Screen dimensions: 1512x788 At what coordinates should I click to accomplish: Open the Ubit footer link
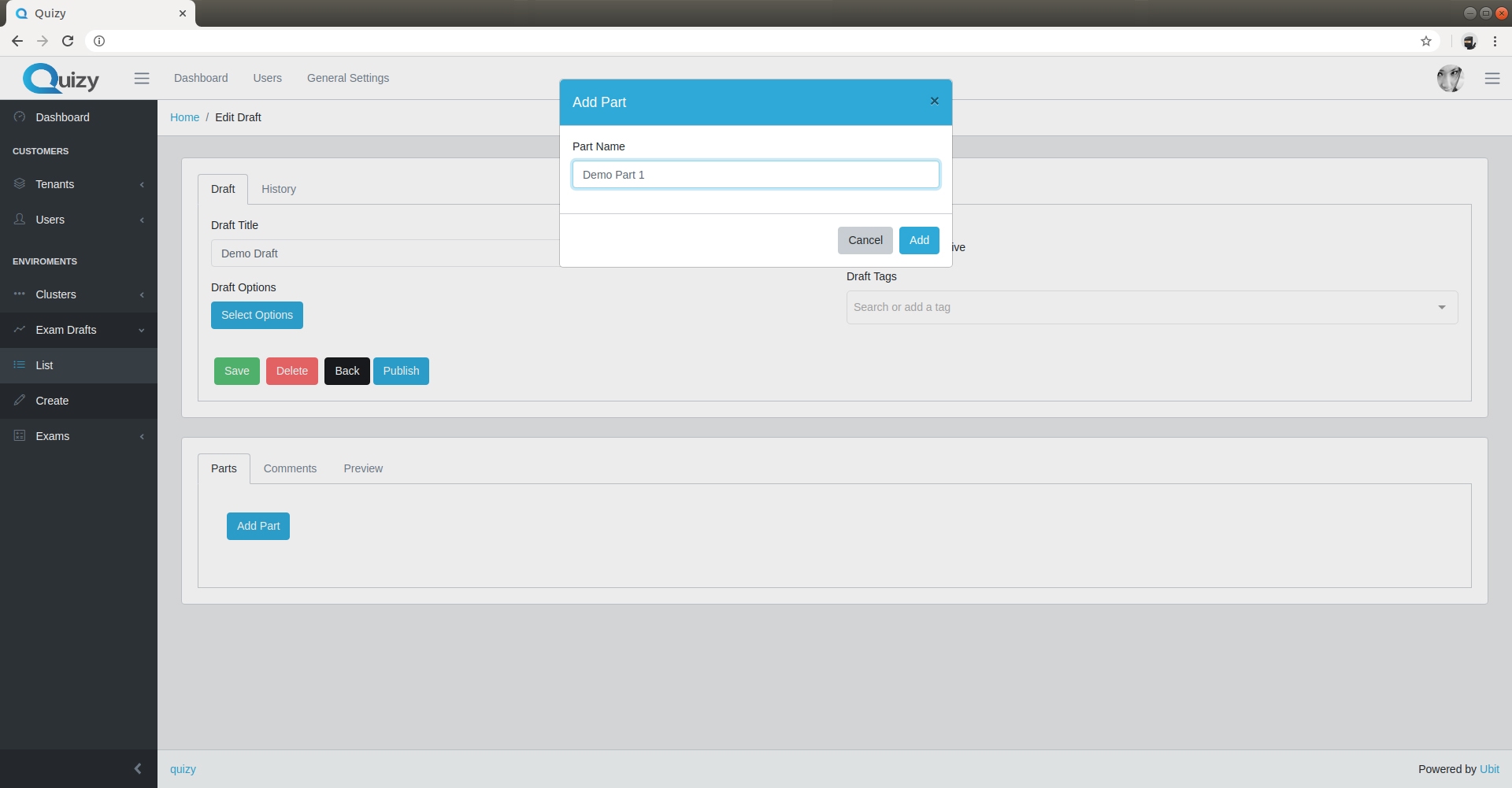pyautogui.click(x=1489, y=769)
